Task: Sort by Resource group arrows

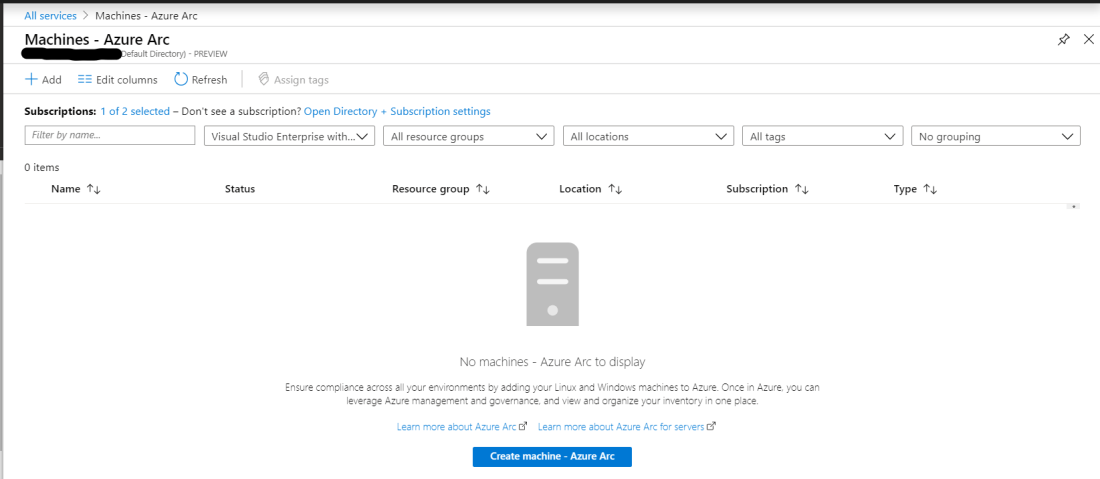Action: tap(483, 189)
